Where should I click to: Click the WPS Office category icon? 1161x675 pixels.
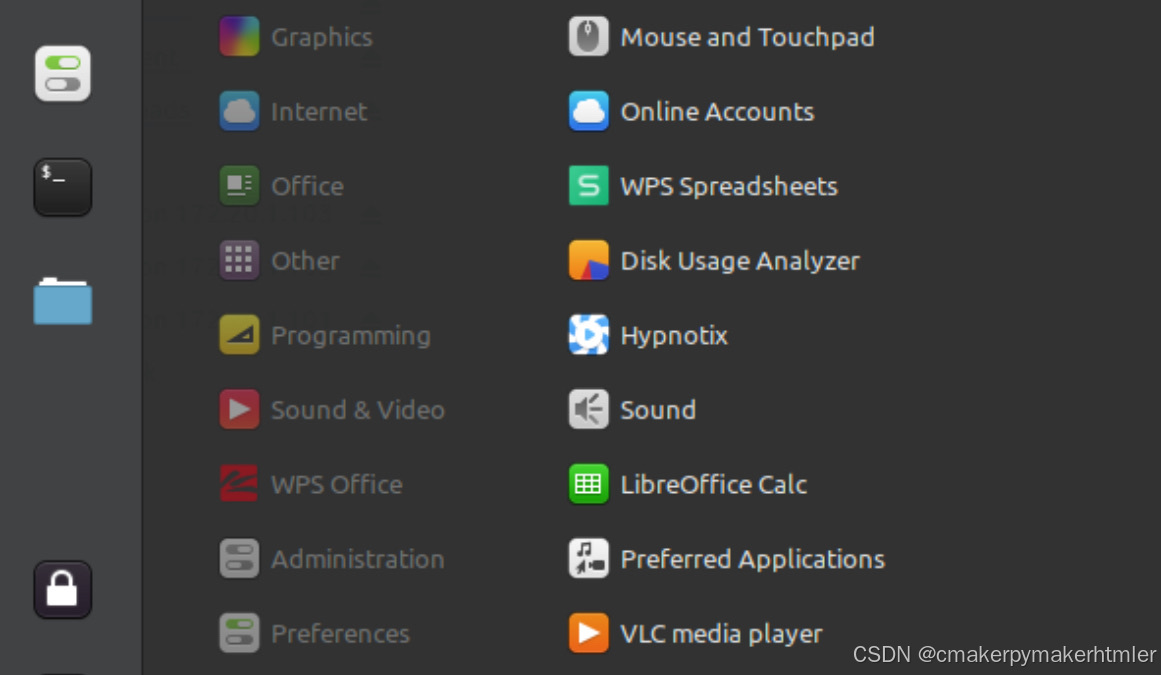239,484
